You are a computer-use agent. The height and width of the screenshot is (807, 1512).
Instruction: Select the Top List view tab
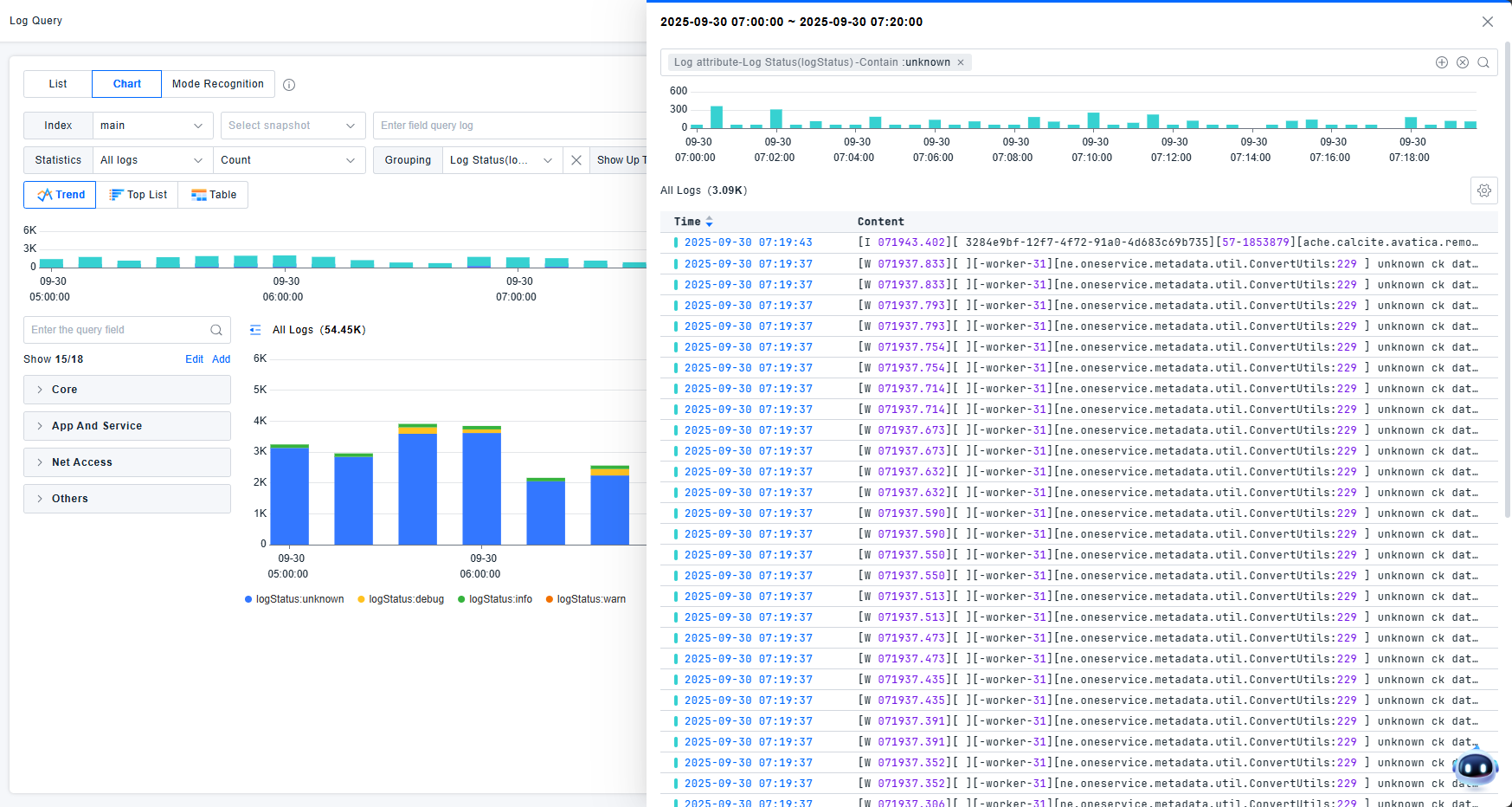138,195
